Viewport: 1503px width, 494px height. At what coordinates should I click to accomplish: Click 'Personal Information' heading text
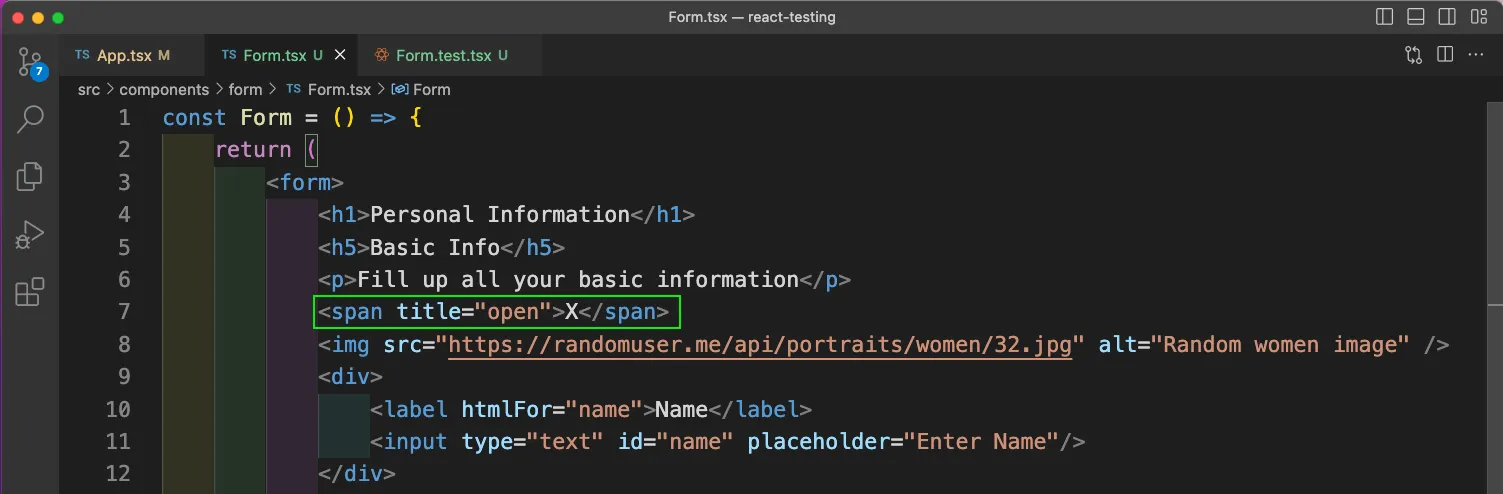click(500, 215)
